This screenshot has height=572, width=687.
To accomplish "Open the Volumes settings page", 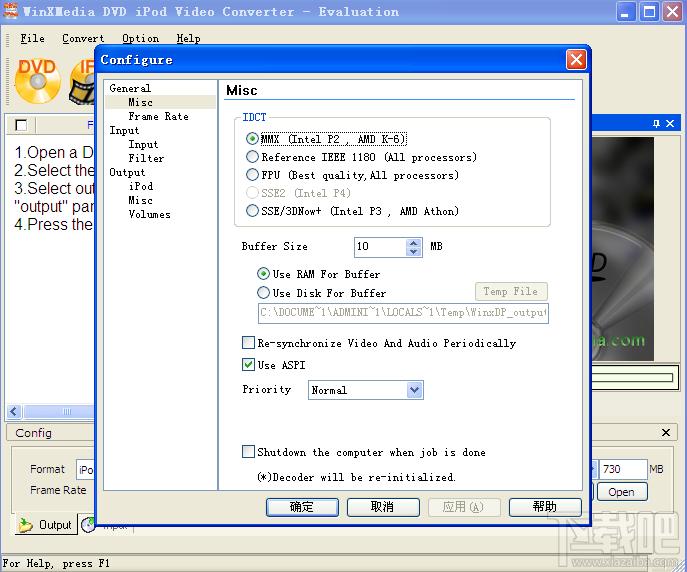I will 149,214.
